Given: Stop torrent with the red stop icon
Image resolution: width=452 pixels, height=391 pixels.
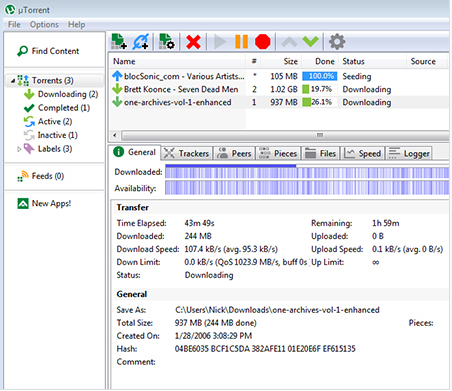Looking at the screenshot, I should point(263,42).
